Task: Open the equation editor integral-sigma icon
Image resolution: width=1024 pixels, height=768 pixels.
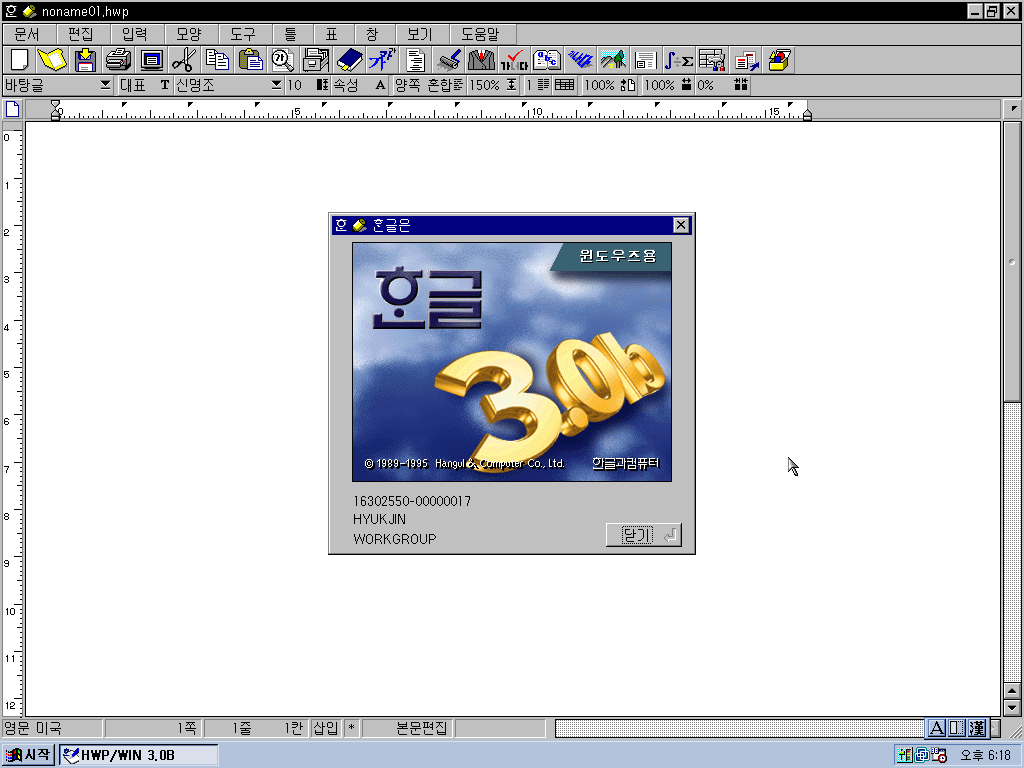Action: (x=679, y=60)
